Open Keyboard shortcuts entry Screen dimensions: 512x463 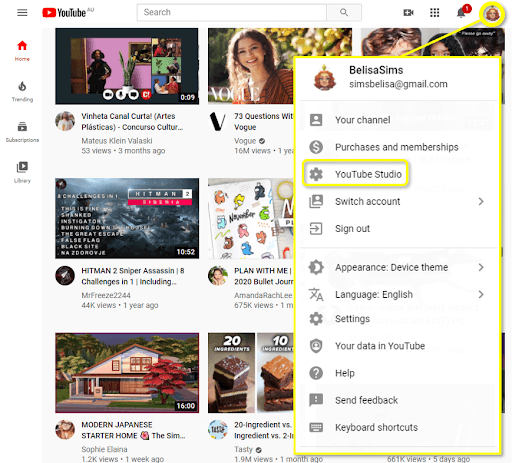(397, 427)
